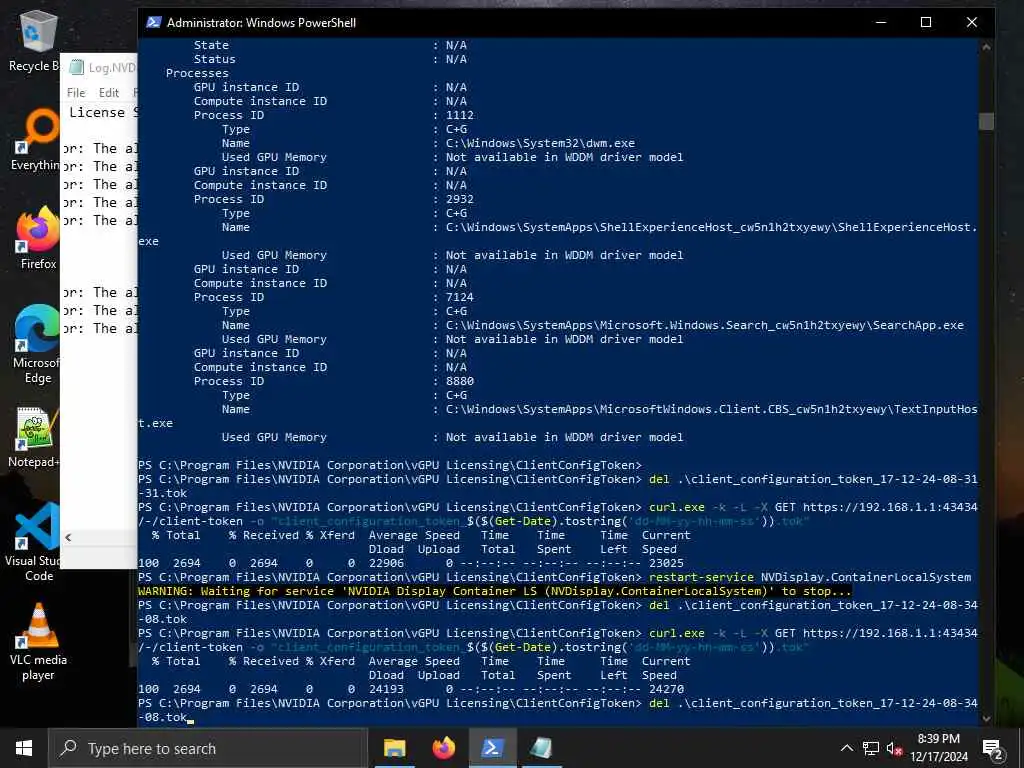Click the PowerShell vertical scrollbar thumb
Screen dimensions: 1024x768
coord(986,121)
